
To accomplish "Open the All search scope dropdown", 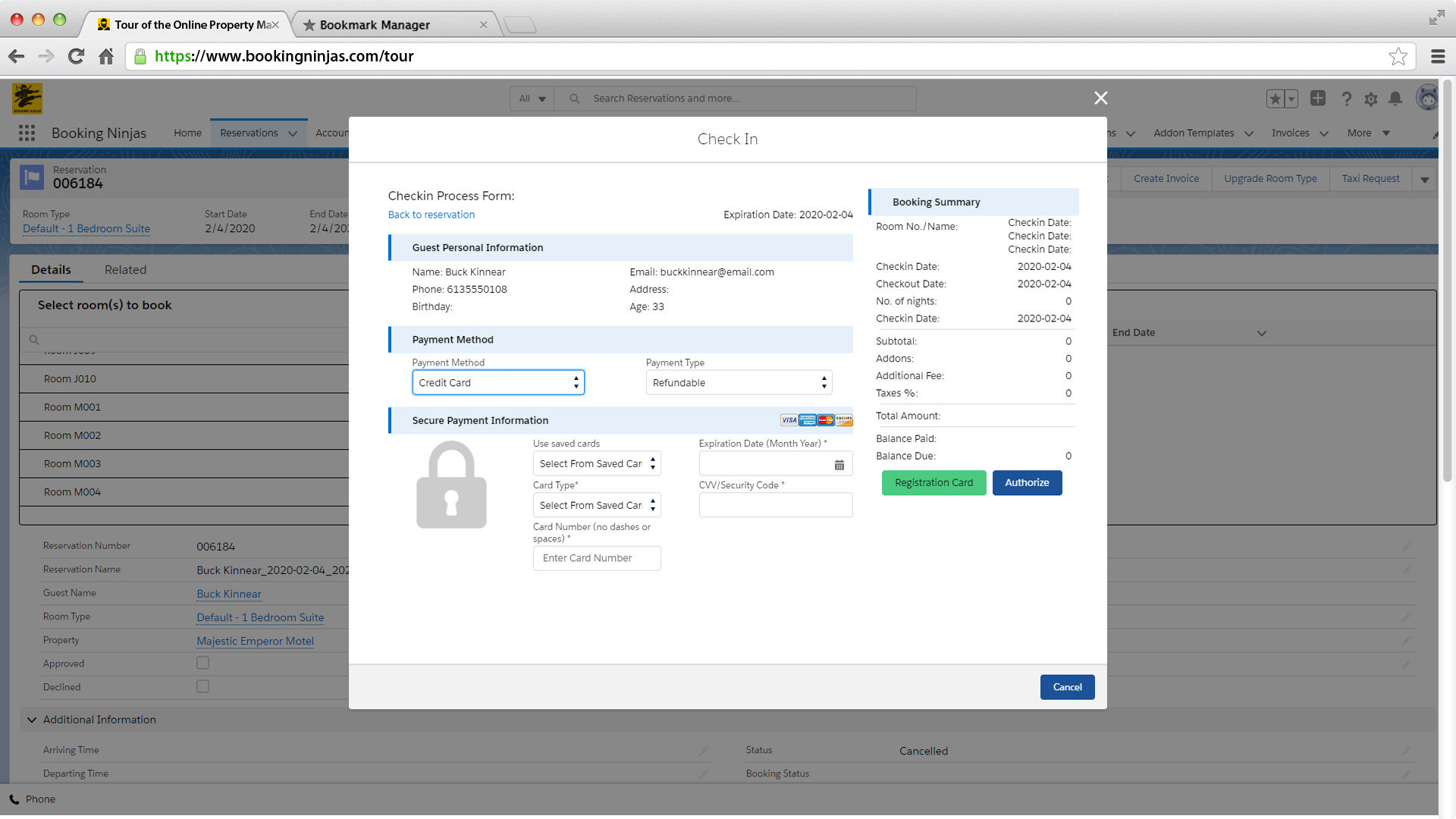I will click(532, 99).
